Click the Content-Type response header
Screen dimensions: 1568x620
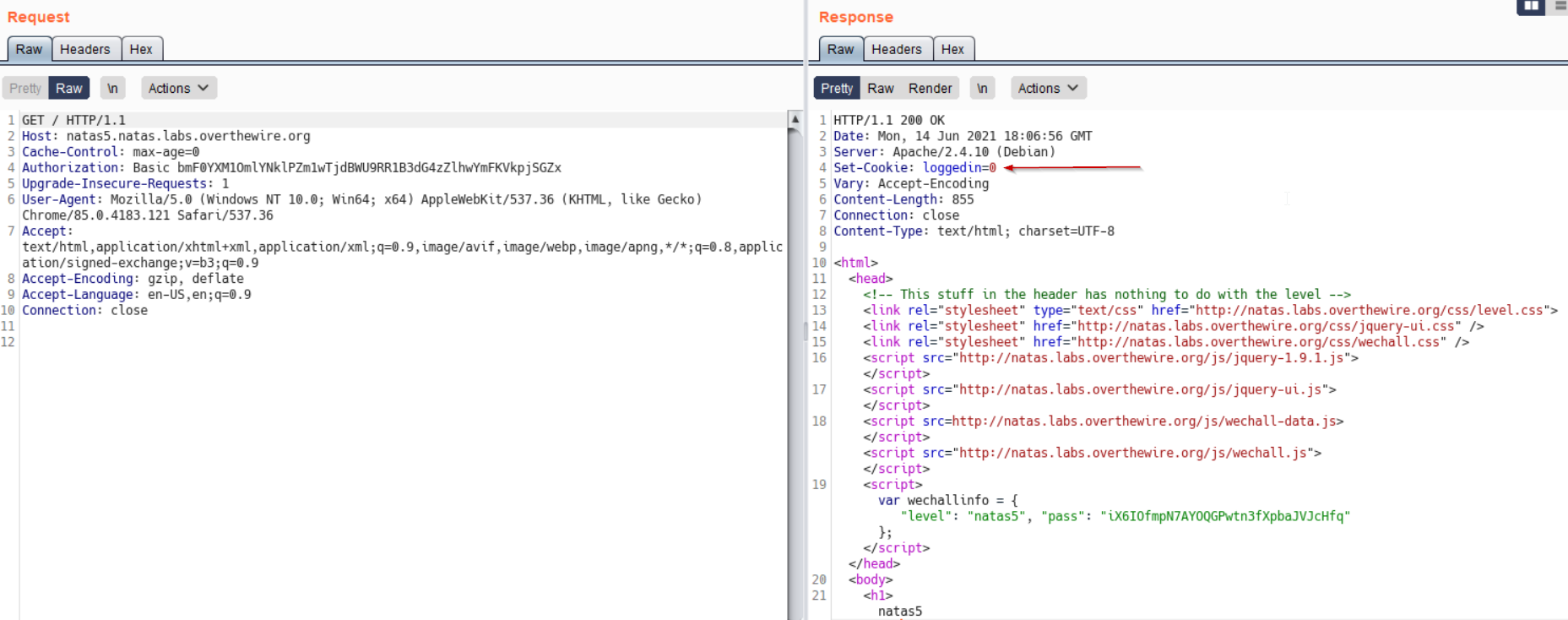[974, 231]
